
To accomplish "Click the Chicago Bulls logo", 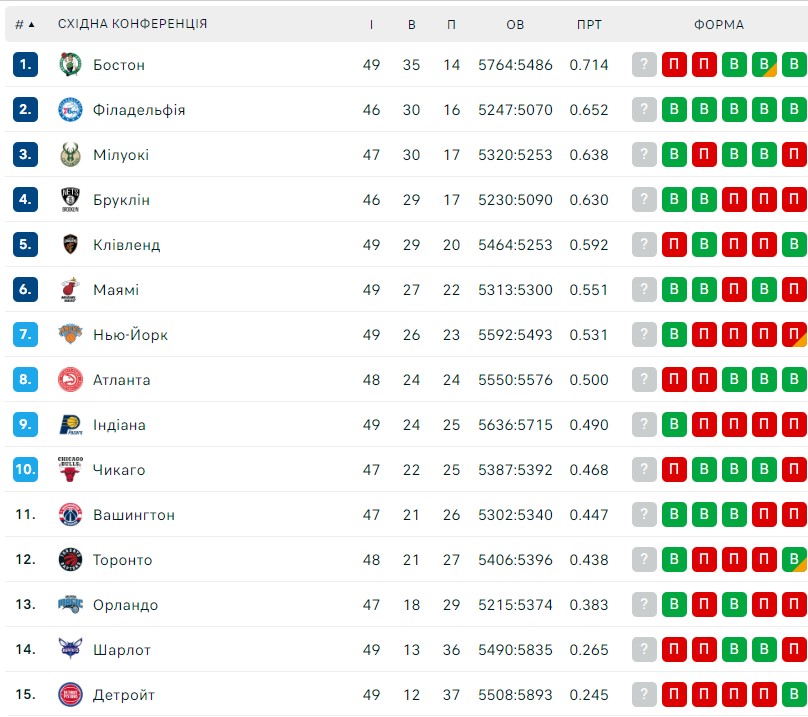I will point(70,469).
